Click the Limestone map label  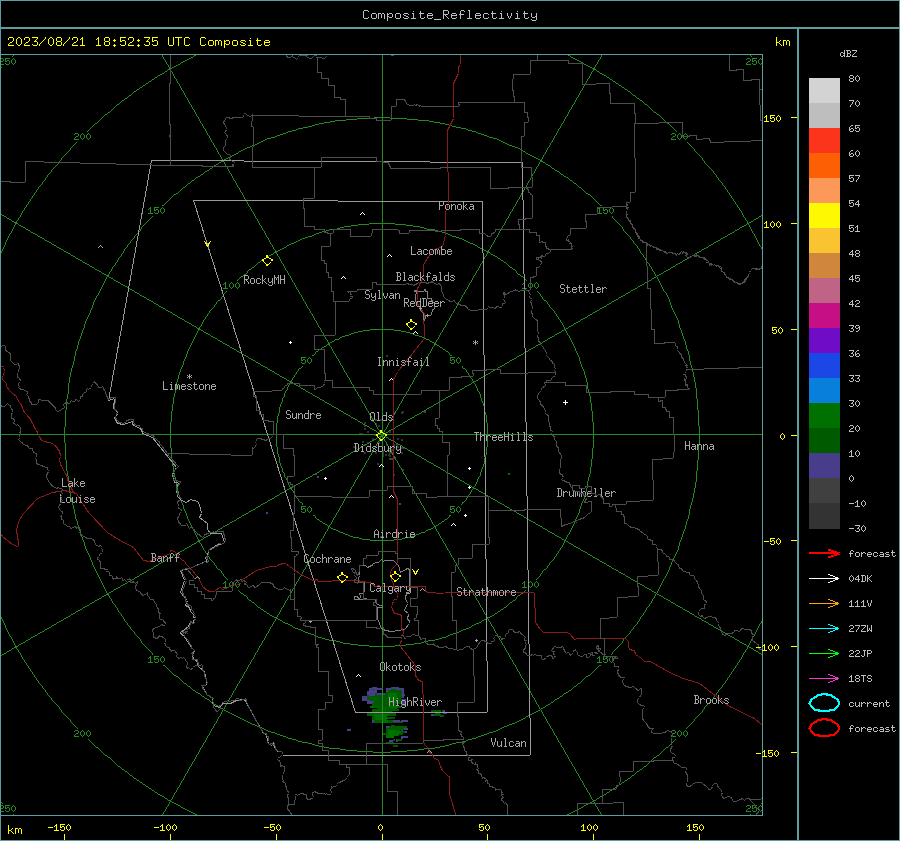[x=189, y=386]
